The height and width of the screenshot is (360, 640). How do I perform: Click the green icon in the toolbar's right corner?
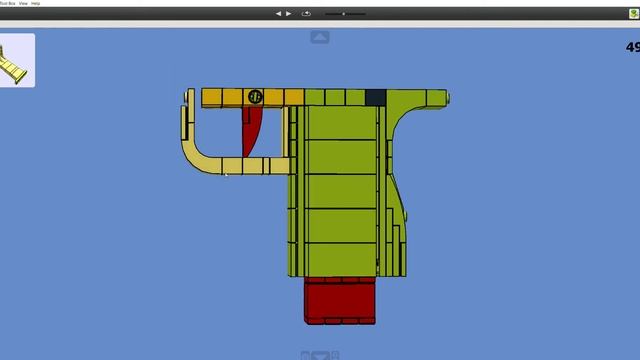pyautogui.click(x=634, y=13)
